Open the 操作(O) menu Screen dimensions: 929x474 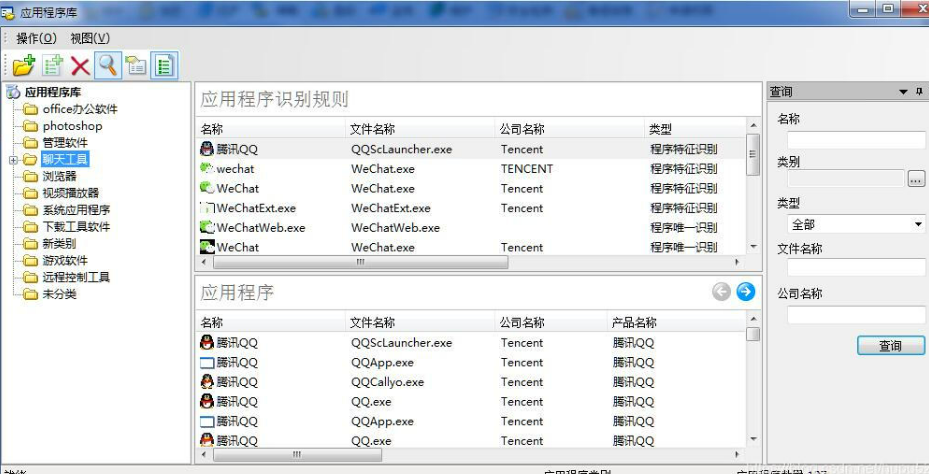(36, 39)
